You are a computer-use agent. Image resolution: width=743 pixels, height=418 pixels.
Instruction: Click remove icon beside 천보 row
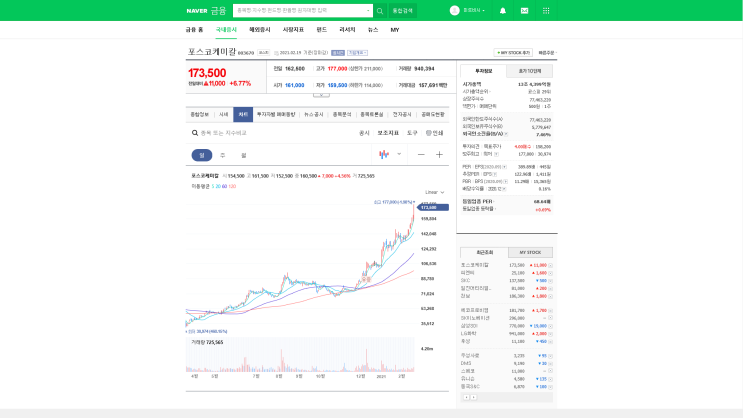tap(551, 296)
